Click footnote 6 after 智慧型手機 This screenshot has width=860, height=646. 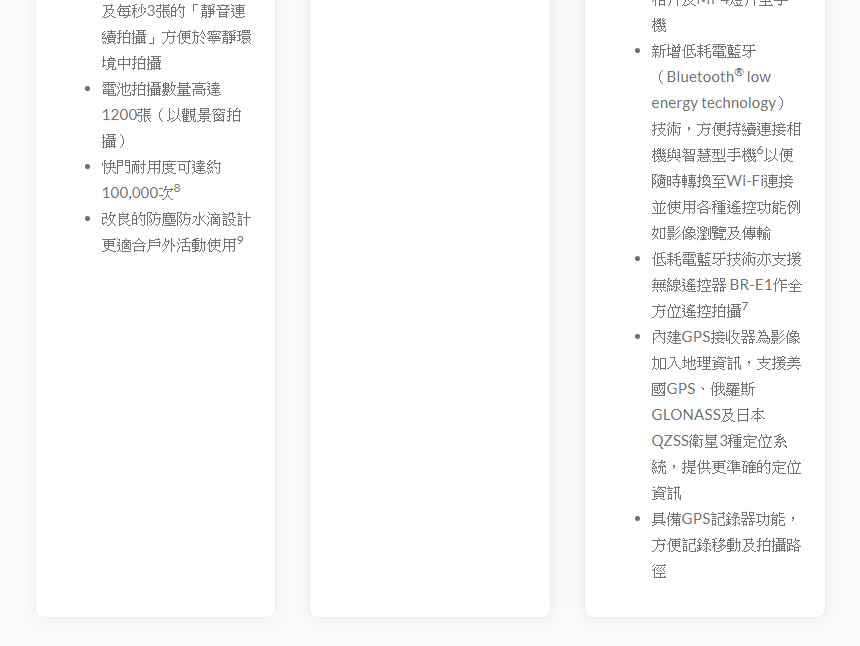tap(760, 150)
